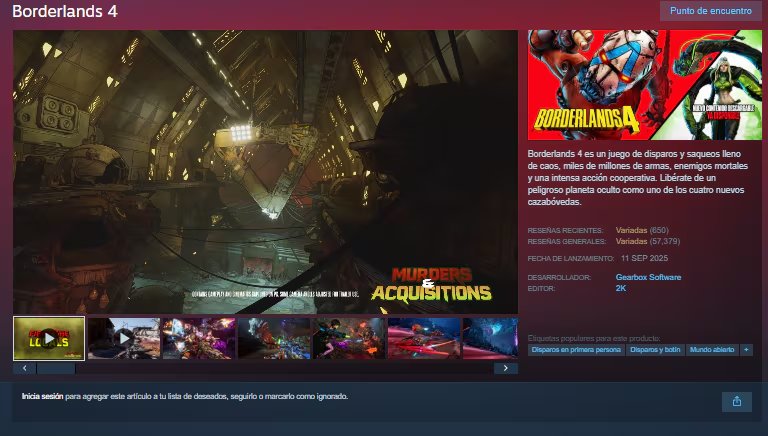
Task: Click the DESARROLLADOR label
Action: pos(559,278)
